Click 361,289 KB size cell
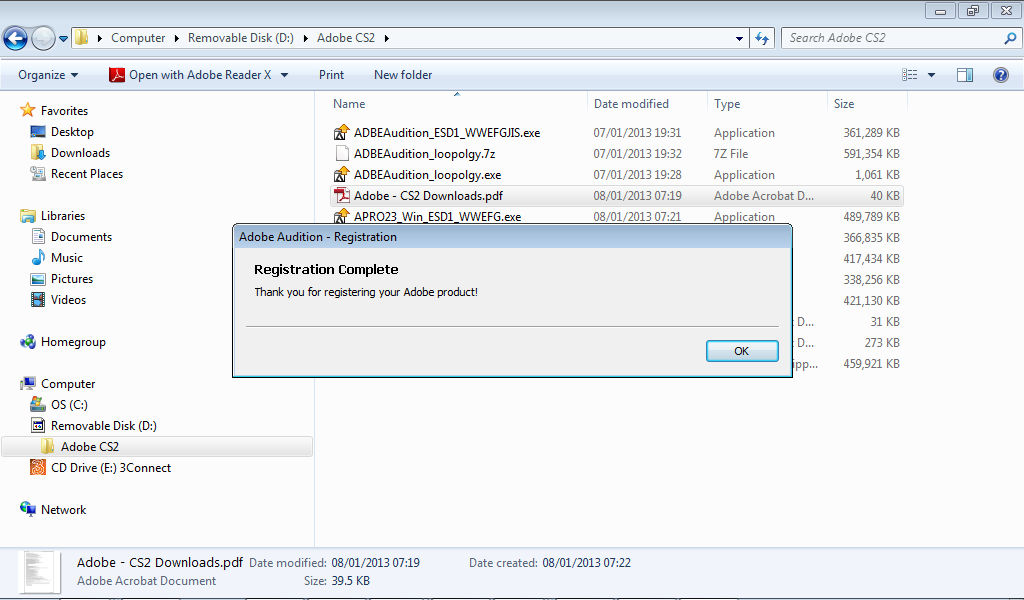Viewport: 1024px width, 600px height. (x=871, y=133)
